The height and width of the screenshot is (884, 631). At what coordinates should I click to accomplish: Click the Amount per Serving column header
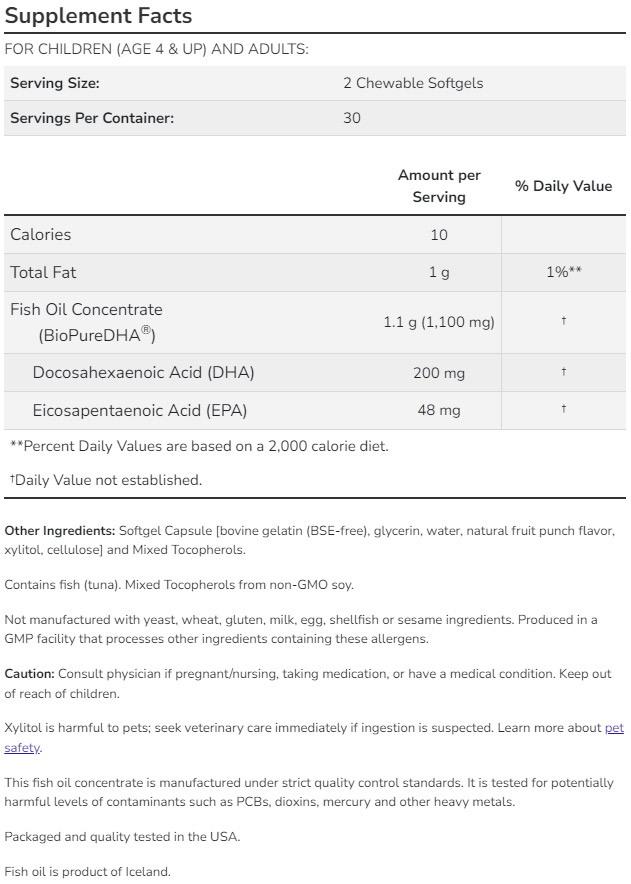439,186
